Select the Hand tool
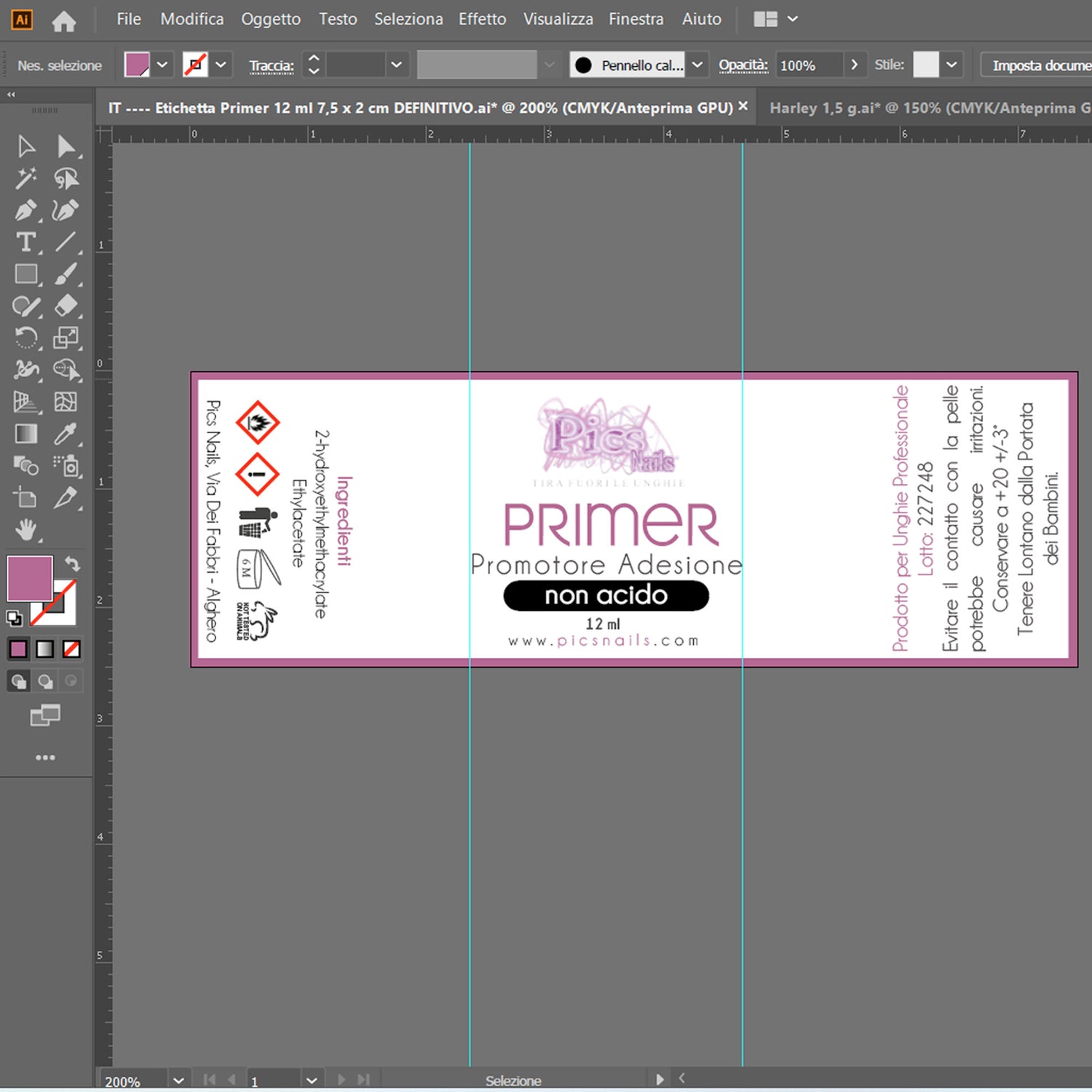Image resolution: width=1092 pixels, height=1092 pixels. (26, 530)
